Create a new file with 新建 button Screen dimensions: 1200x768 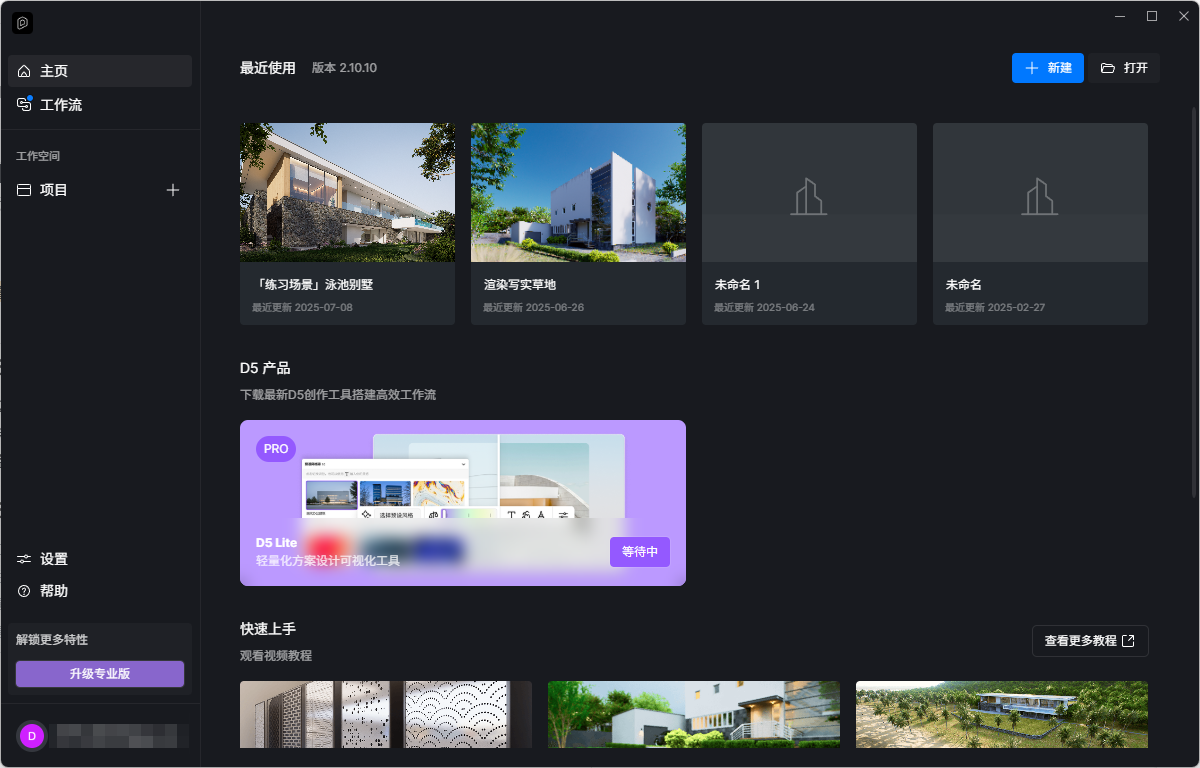[x=1048, y=68]
